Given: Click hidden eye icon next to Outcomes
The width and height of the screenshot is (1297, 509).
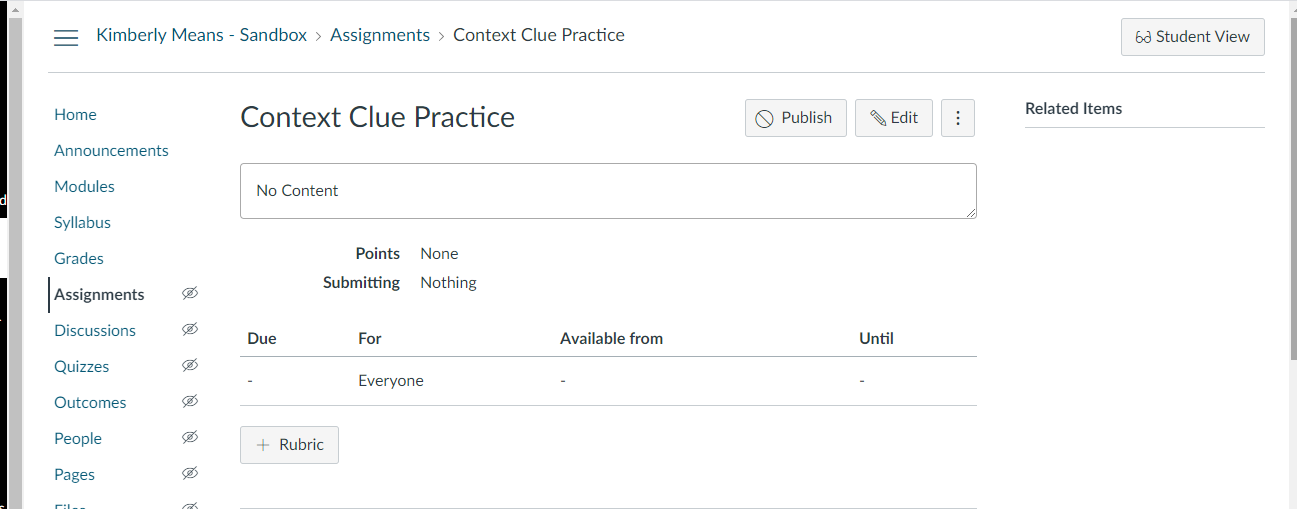Looking at the screenshot, I should (190, 401).
